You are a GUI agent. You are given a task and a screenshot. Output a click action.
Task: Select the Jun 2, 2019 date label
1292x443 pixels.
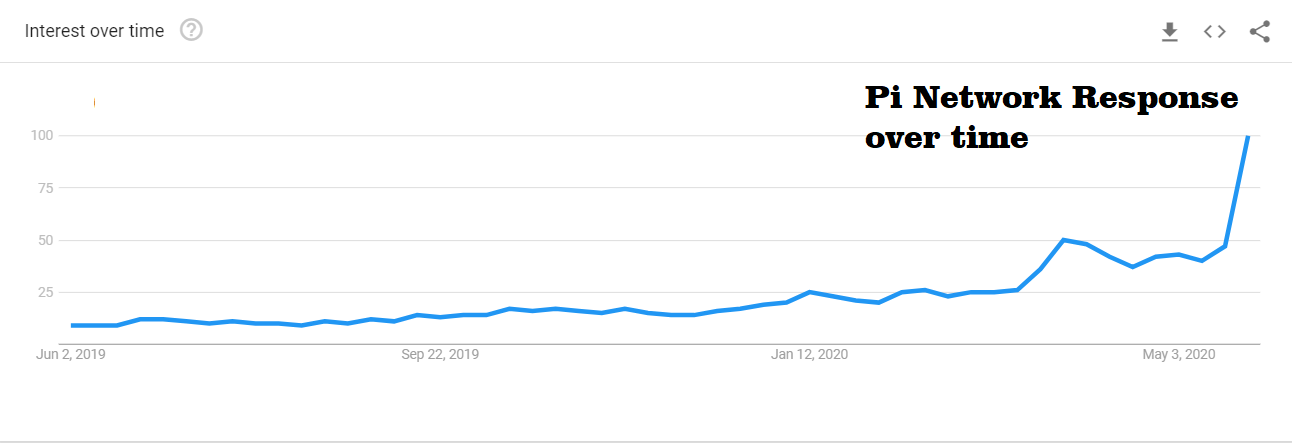pos(72,354)
